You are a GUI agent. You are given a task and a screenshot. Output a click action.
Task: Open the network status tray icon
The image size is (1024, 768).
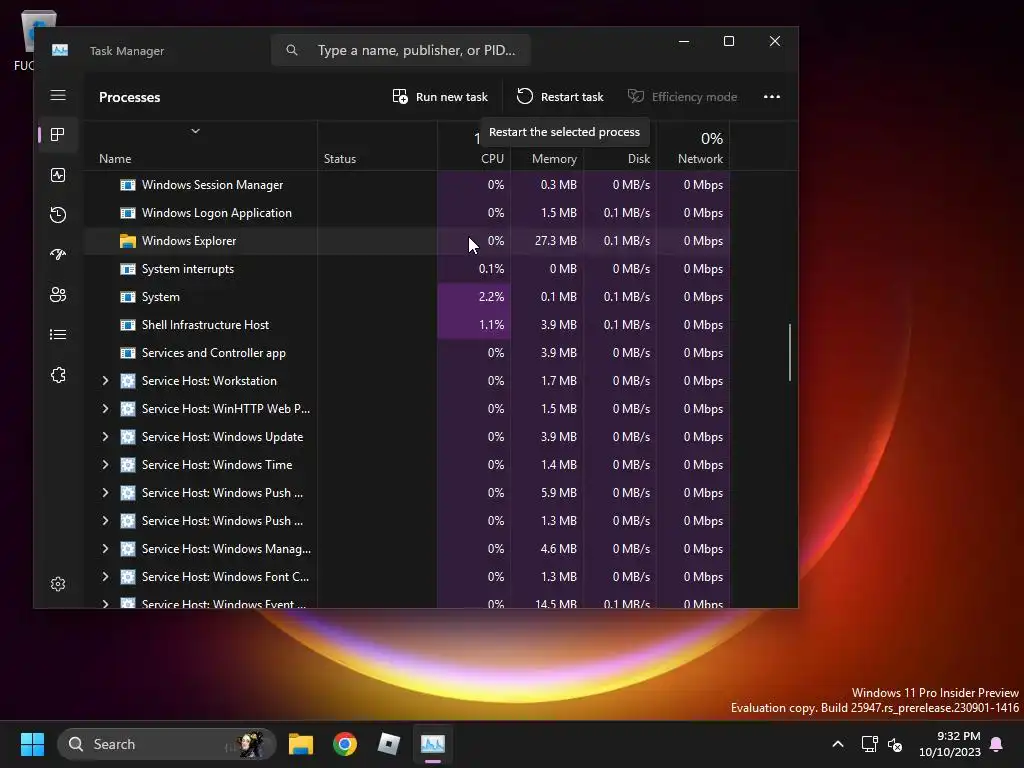[x=869, y=744]
